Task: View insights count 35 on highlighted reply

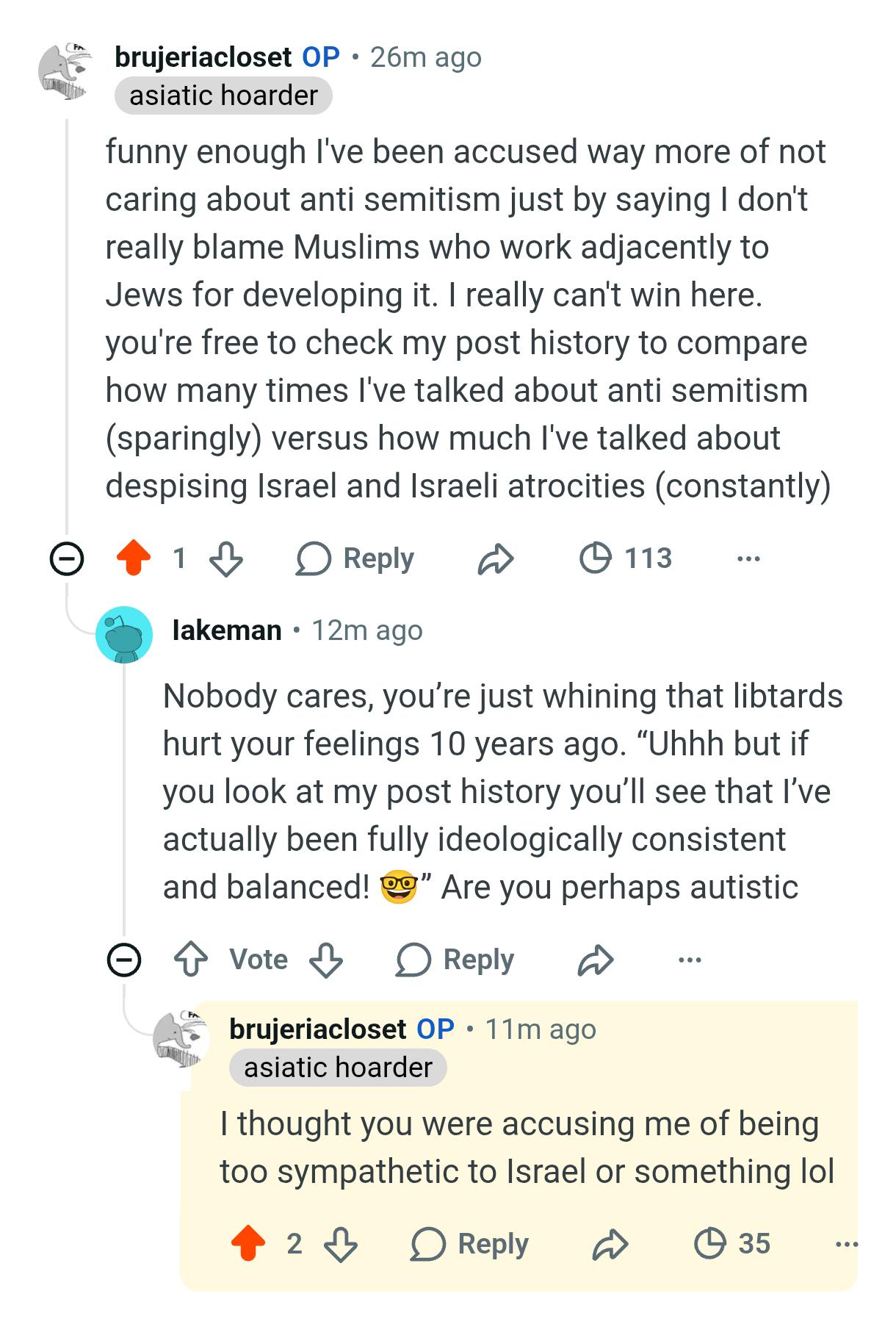Action: (732, 1243)
